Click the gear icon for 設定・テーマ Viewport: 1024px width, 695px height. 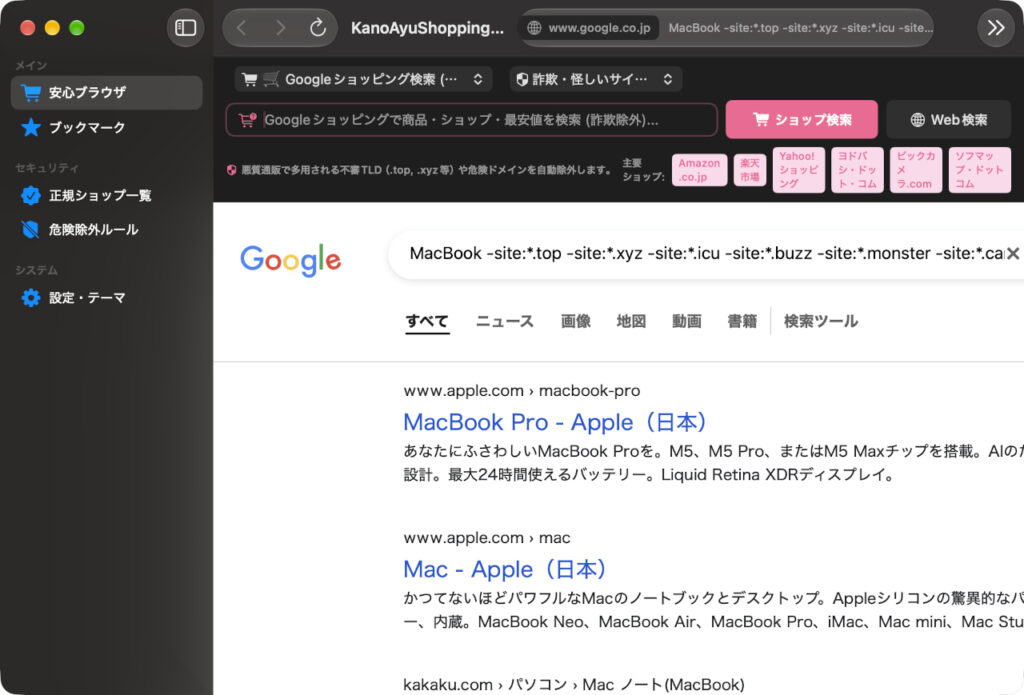point(31,298)
